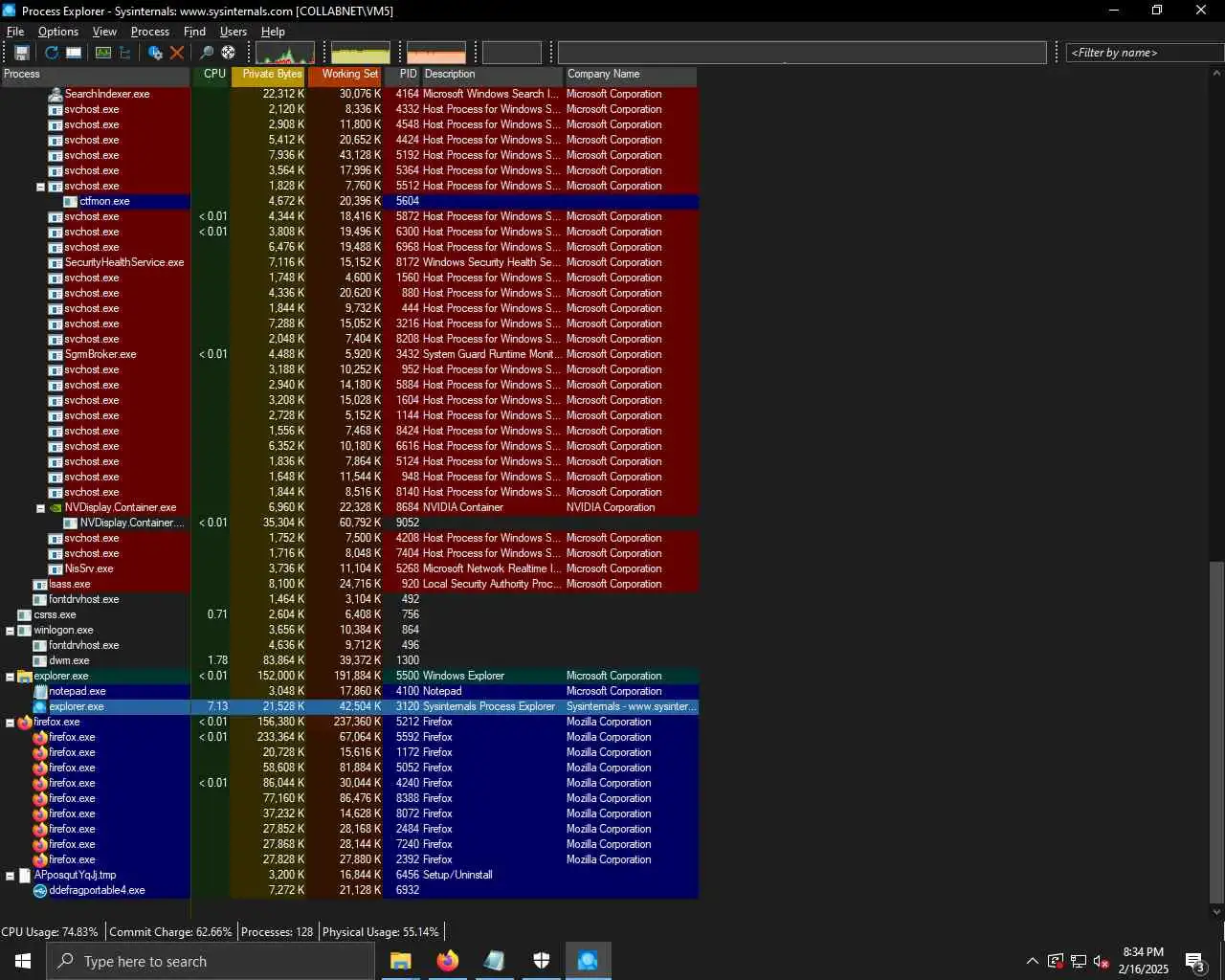1225x980 pixels.
Task: Select the dwm.exe row
Action: tap(349, 660)
